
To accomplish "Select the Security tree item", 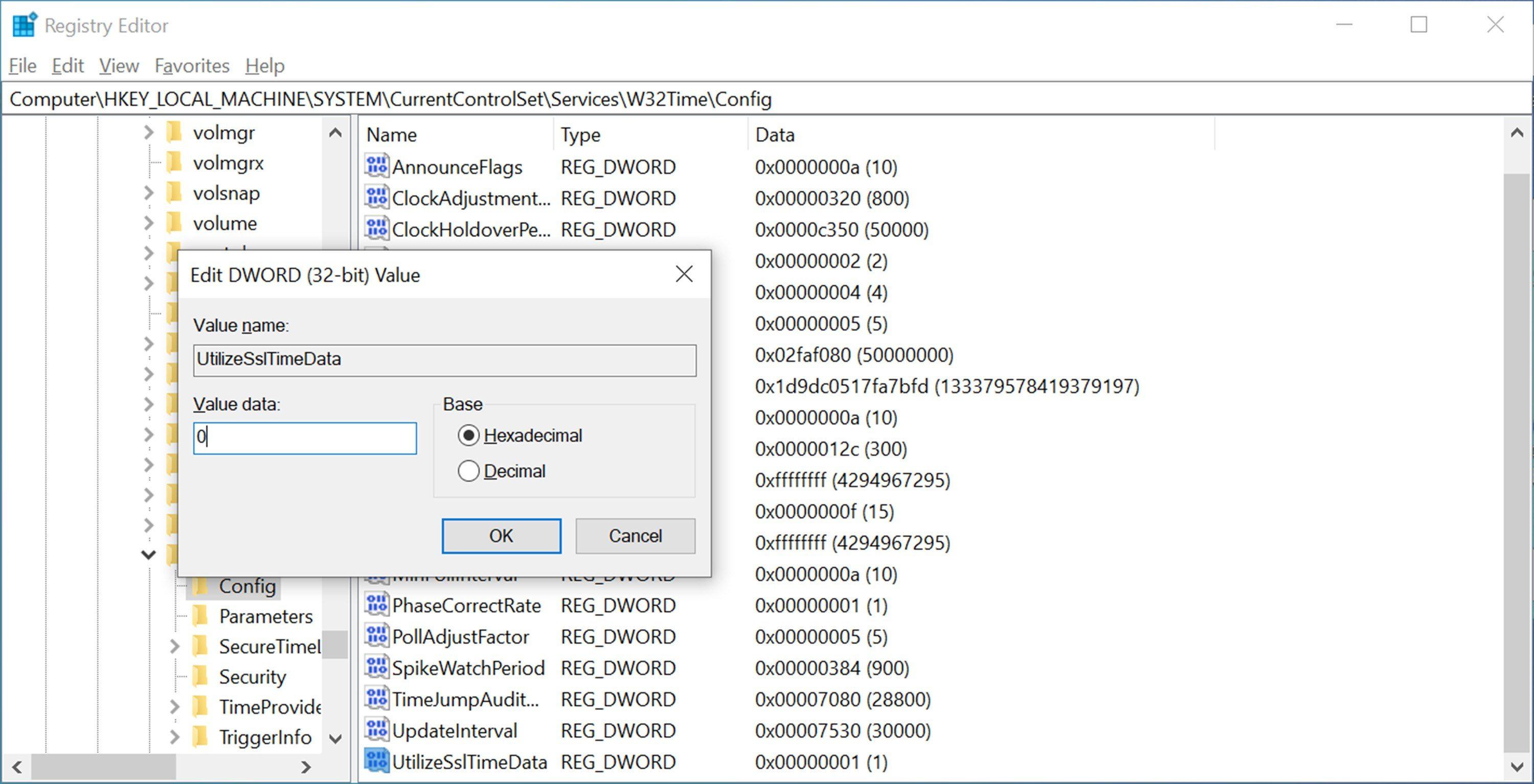I will (x=253, y=677).
